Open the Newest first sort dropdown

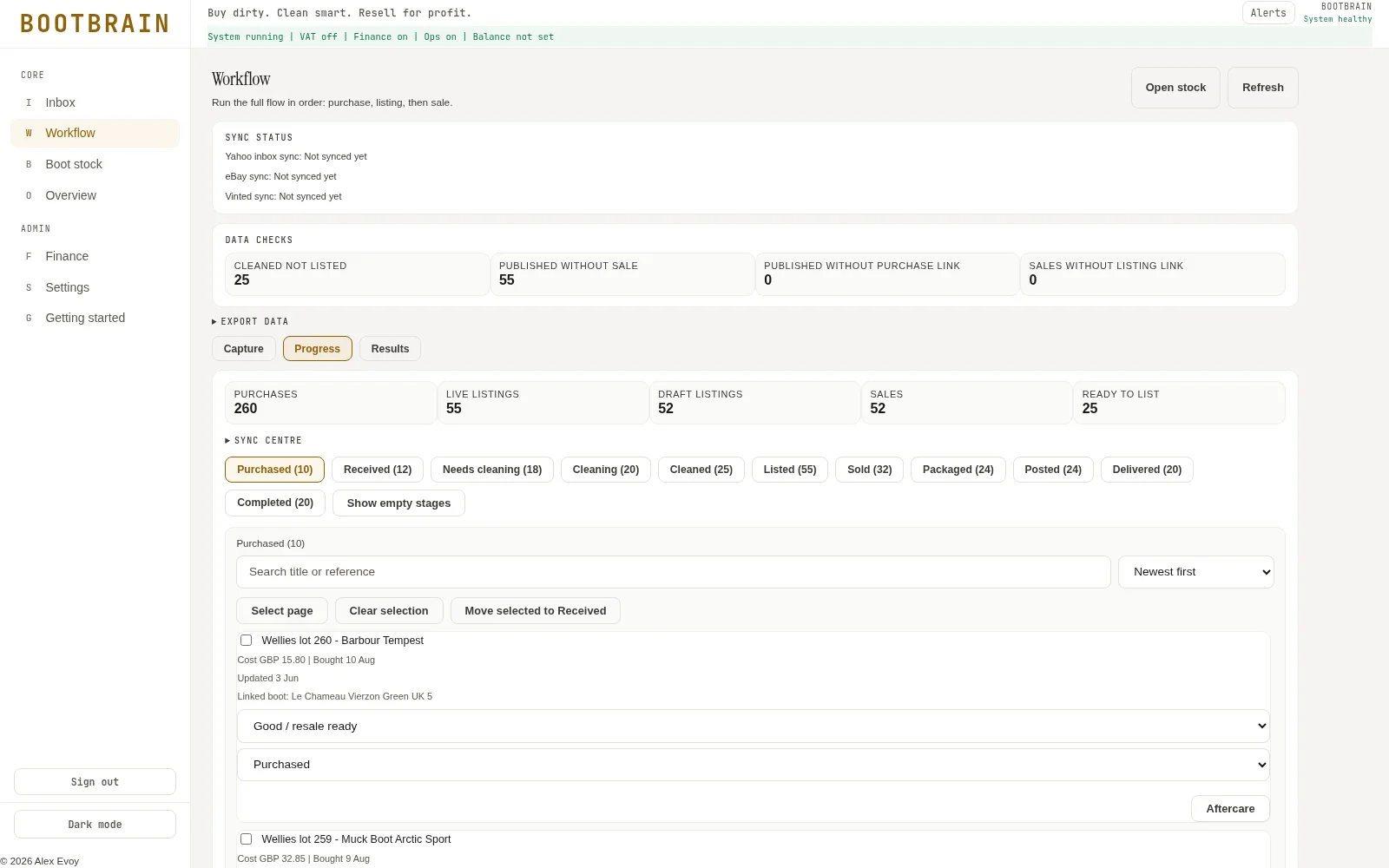[1196, 572]
